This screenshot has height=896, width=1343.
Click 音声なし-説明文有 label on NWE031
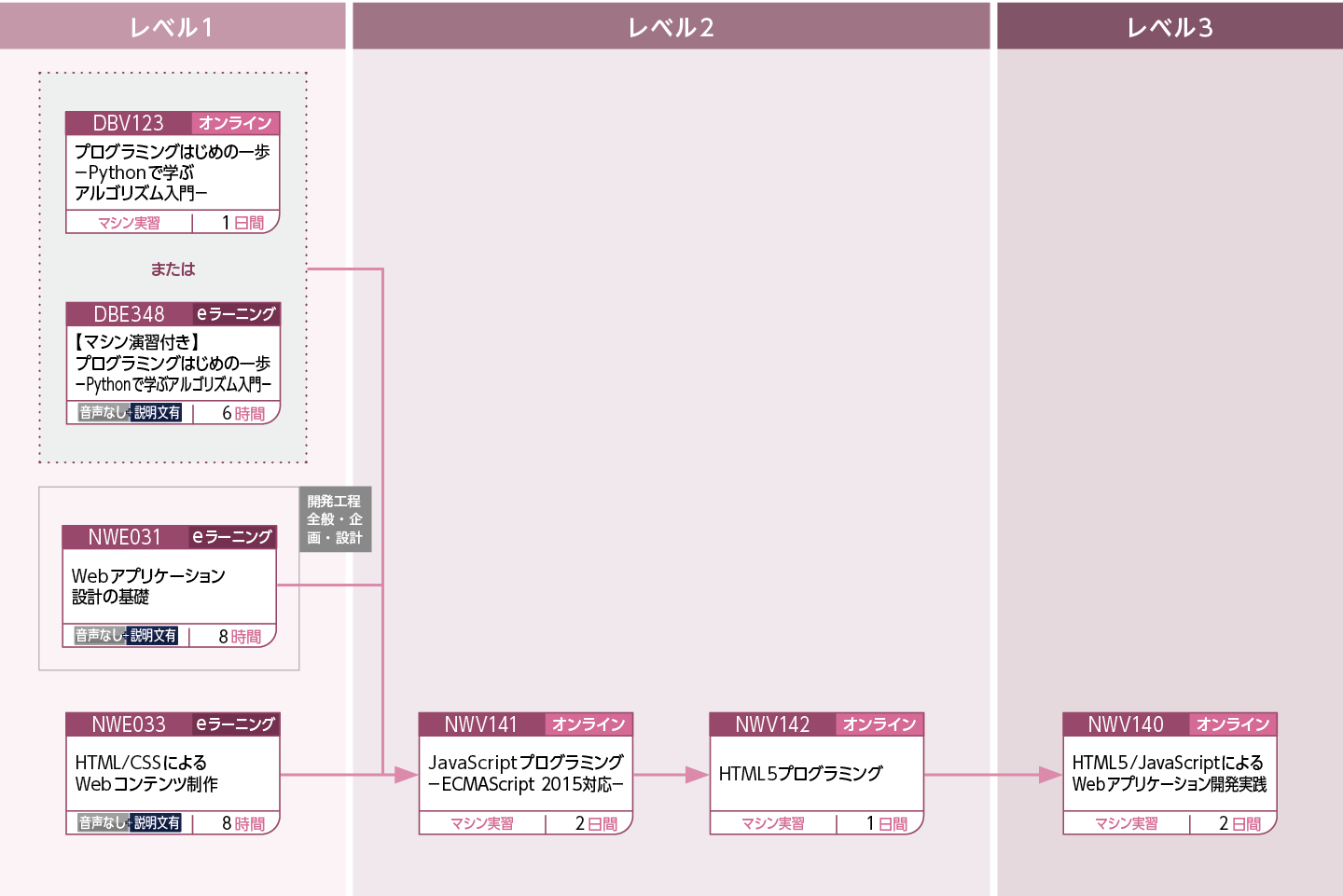pyautogui.click(x=126, y=636)
